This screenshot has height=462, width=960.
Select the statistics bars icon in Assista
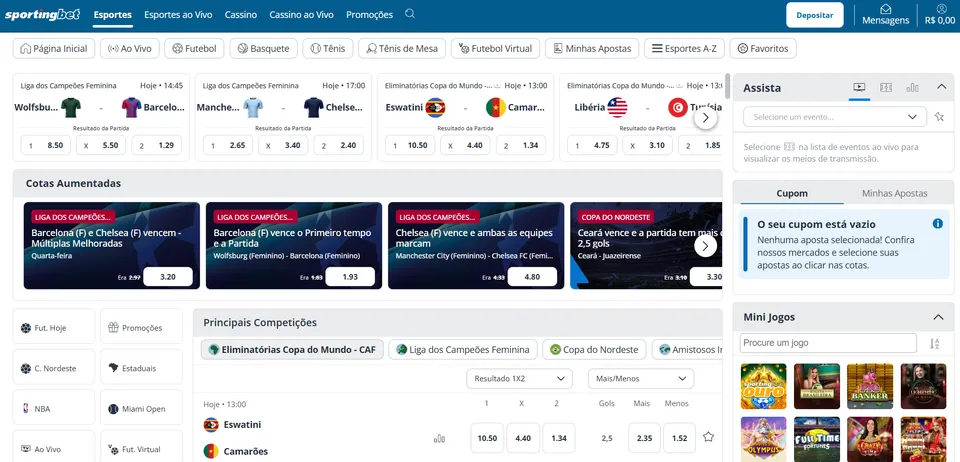[x=912, y=88]
